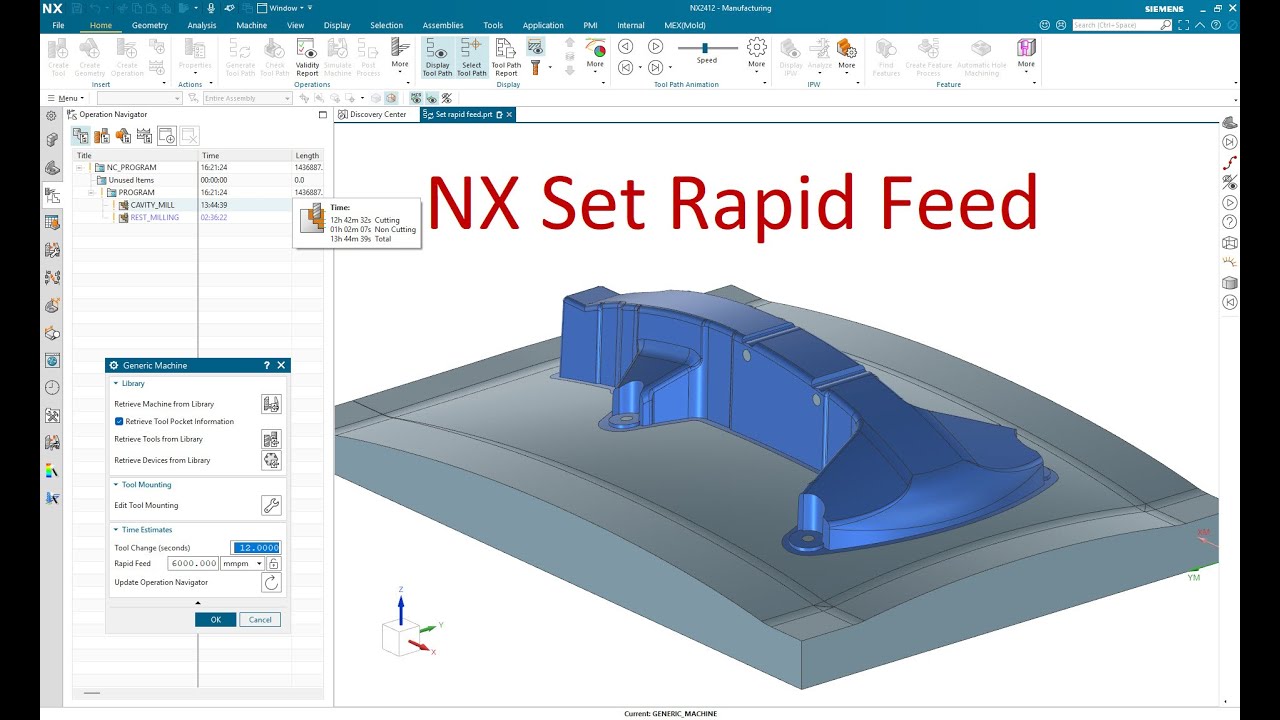The width and height of the screenshot is (1280, 720).
Task: Click the Tool Change seconds field
Action: (x=256, y=548)
